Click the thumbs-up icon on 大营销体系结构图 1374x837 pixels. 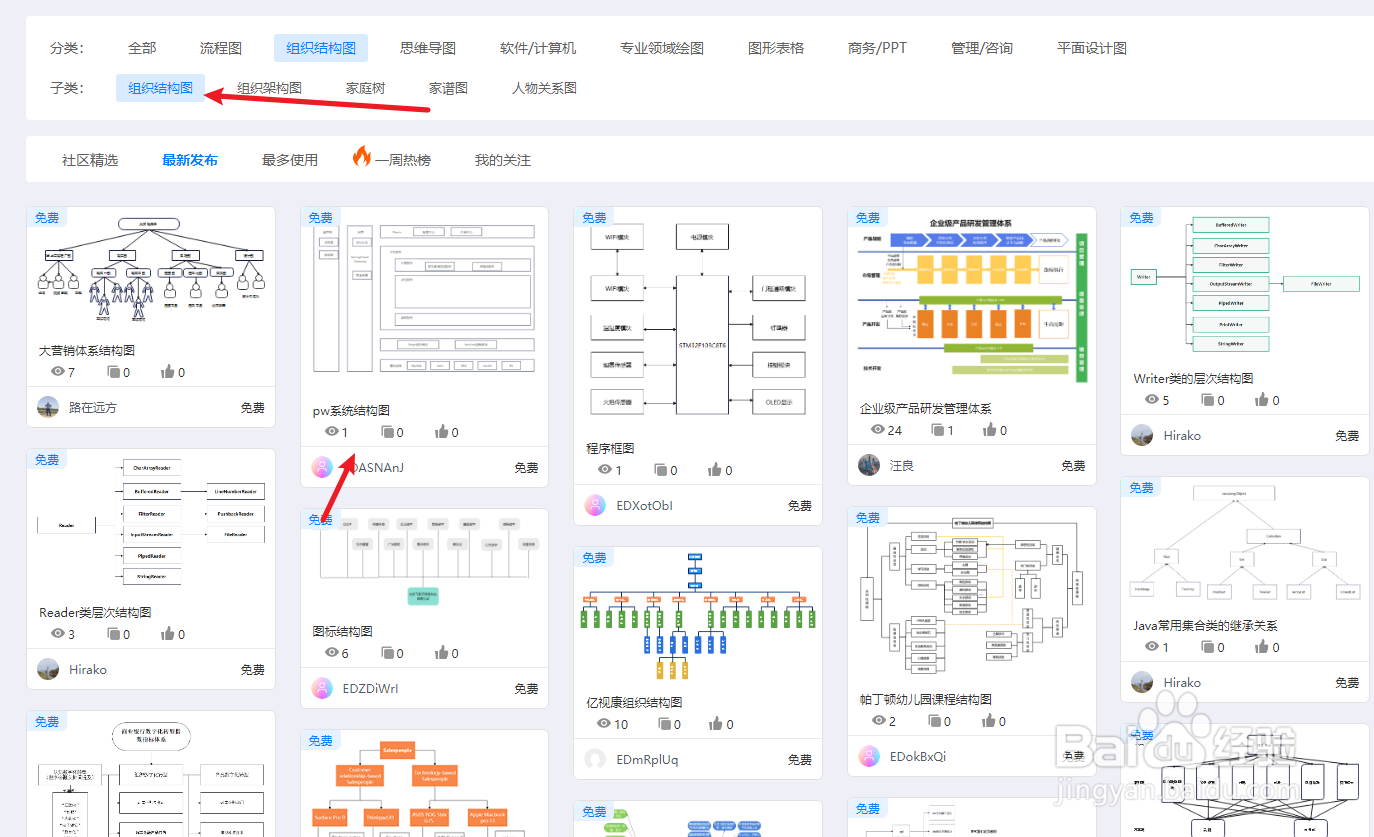166,371
